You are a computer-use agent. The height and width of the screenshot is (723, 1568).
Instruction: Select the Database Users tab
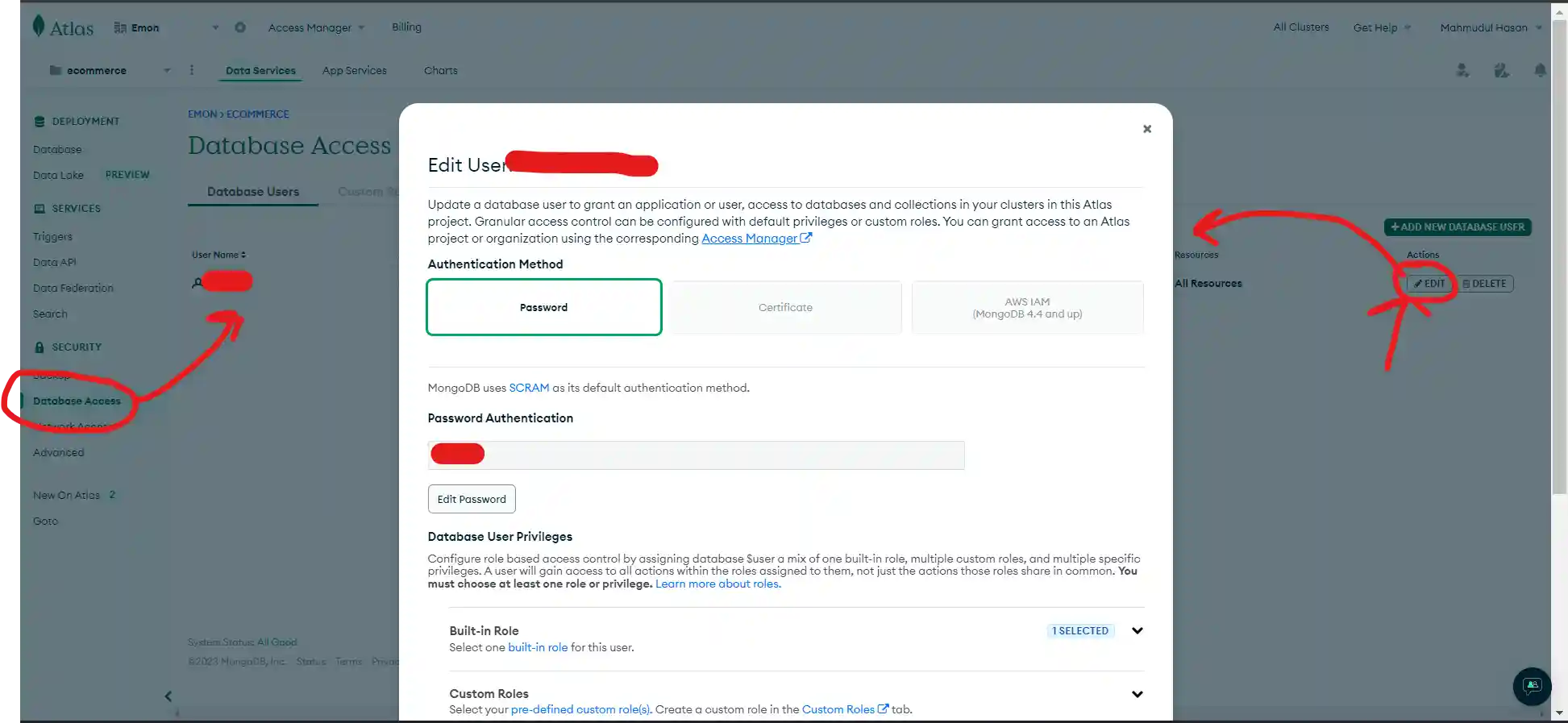coord(253,192)
